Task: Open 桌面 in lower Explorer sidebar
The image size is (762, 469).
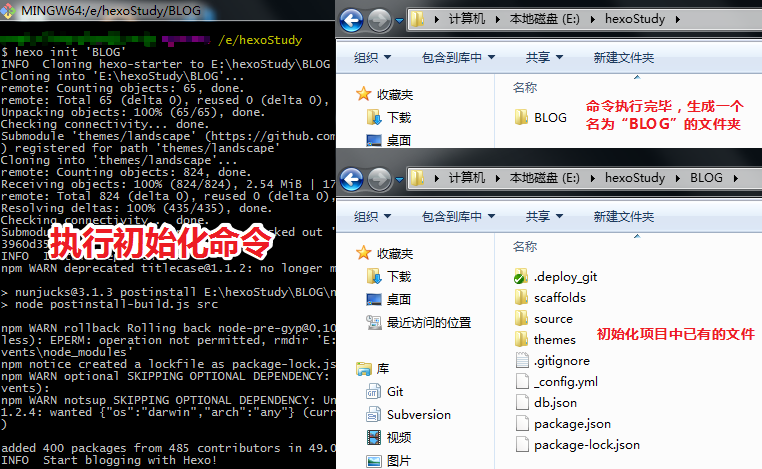Action: pos(389,299)
